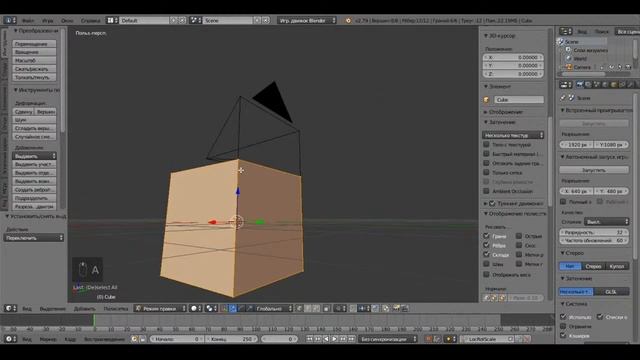This screenshot has width=640, height=360.
Task: Click the Render properties tab icon
Action: [x=579, y=84]
